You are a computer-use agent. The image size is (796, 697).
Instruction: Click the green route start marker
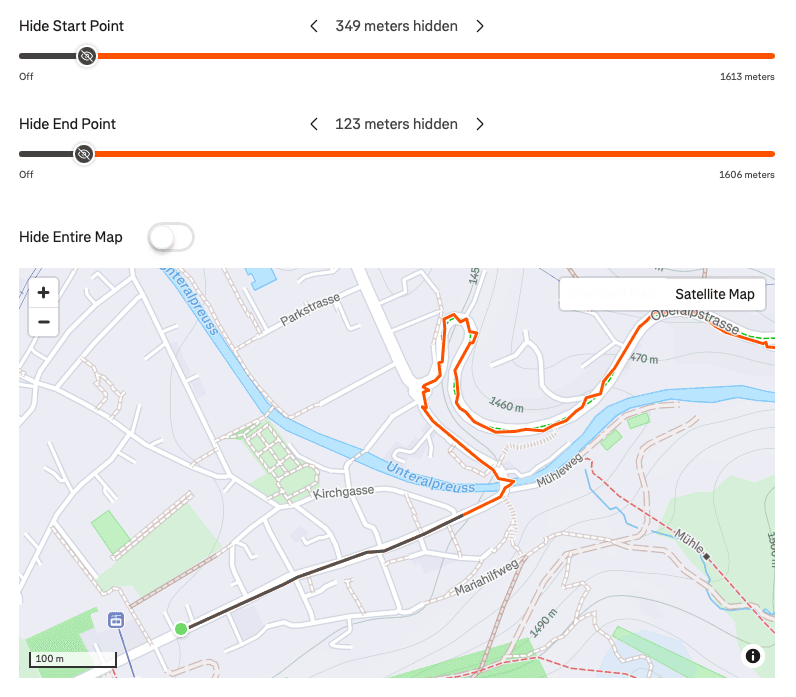click(181, 628)
